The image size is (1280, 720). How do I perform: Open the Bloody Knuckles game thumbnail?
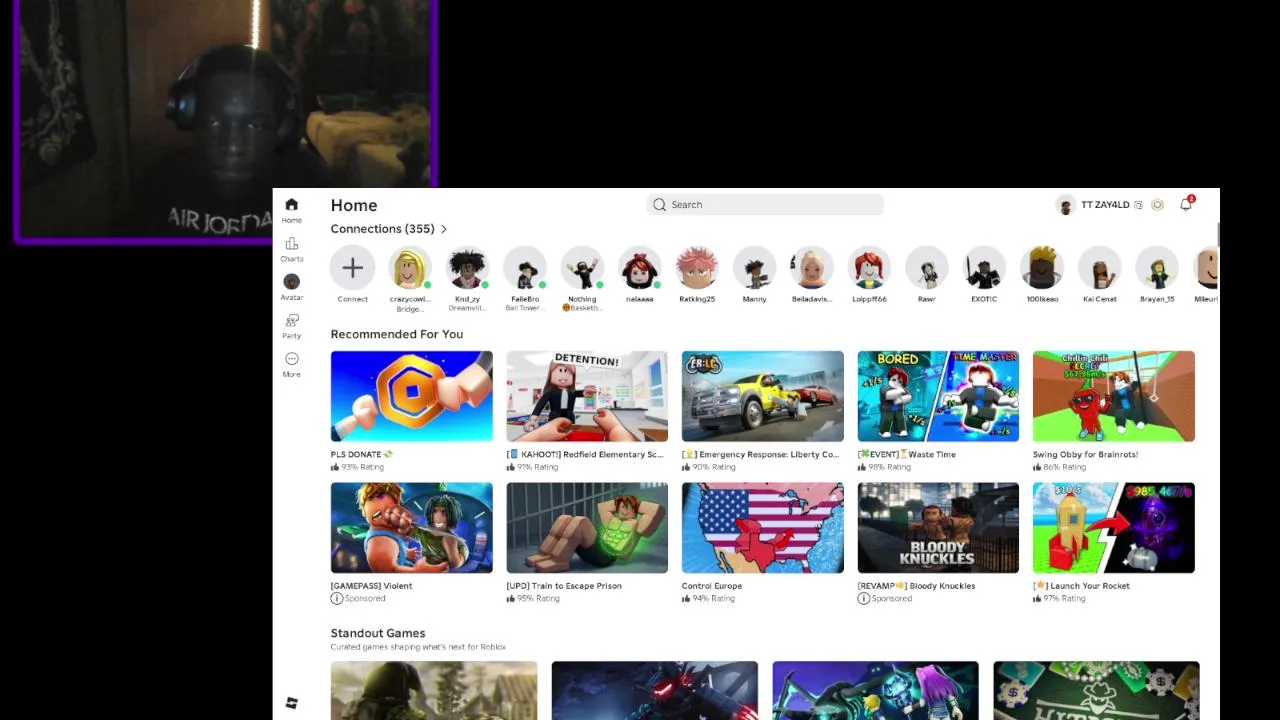click(x=938, y=528)
